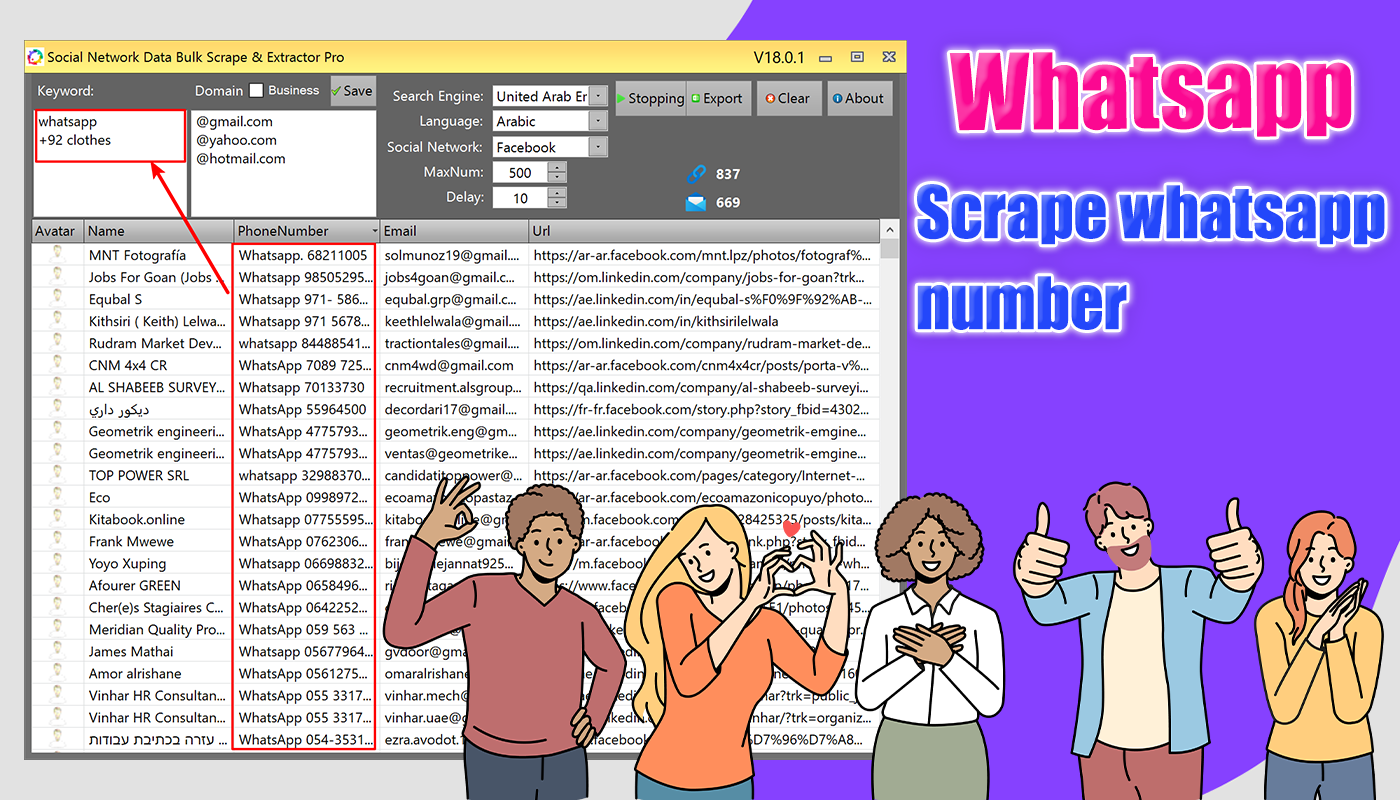
Task: Click the vertical scrollbar up arrow
Action: (x=889, y=230)
